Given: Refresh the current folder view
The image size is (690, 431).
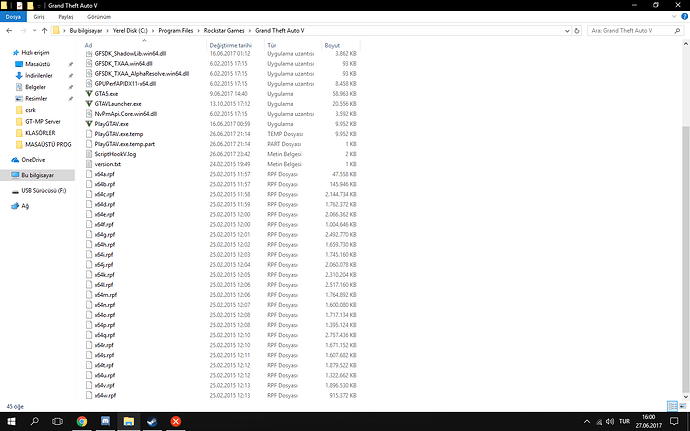Looking at the screenshot, I should [577, 31].
